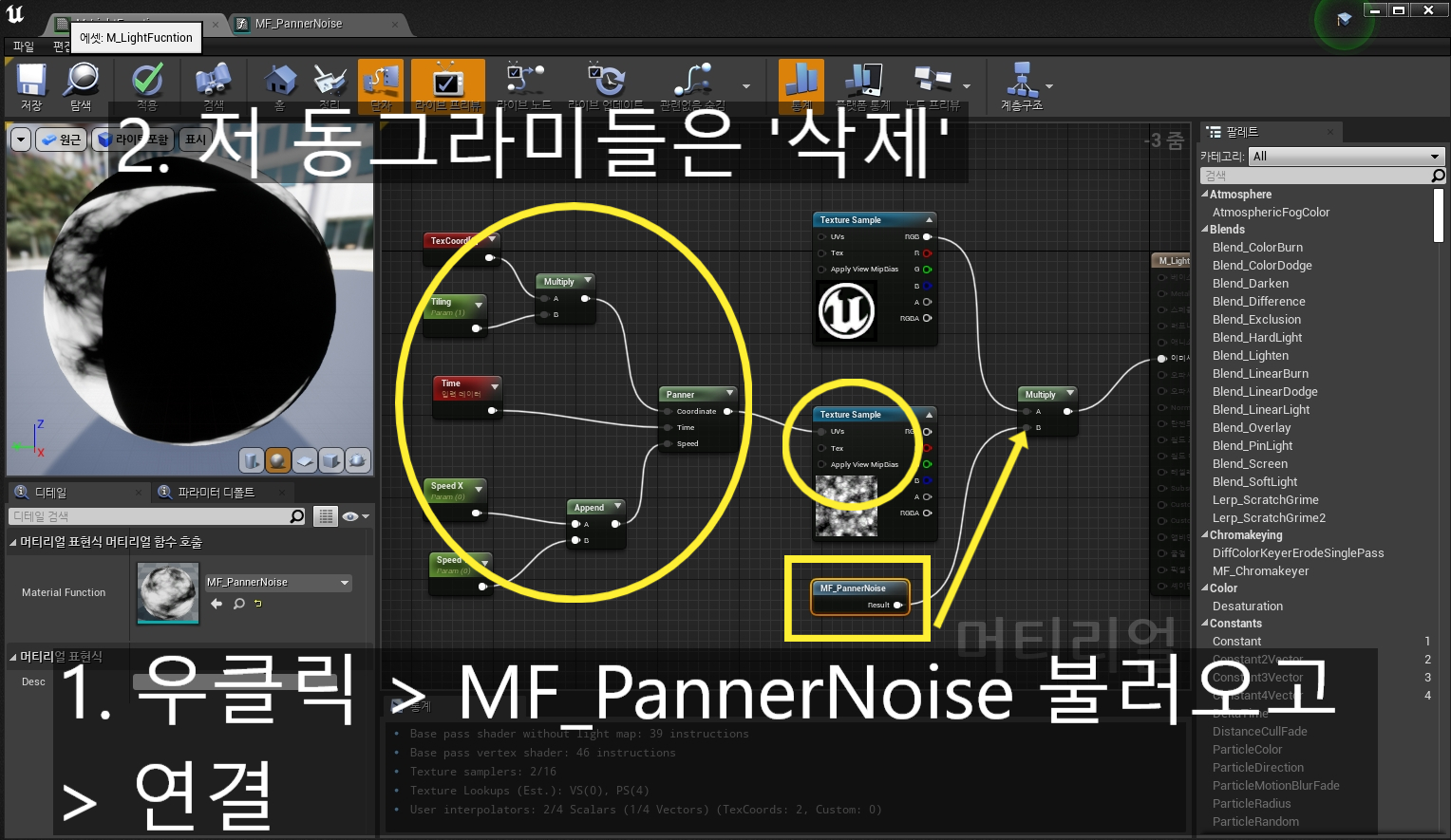Click the yellow reset-to-default arrow
The image size is (1451, 840).
(258, 604)
